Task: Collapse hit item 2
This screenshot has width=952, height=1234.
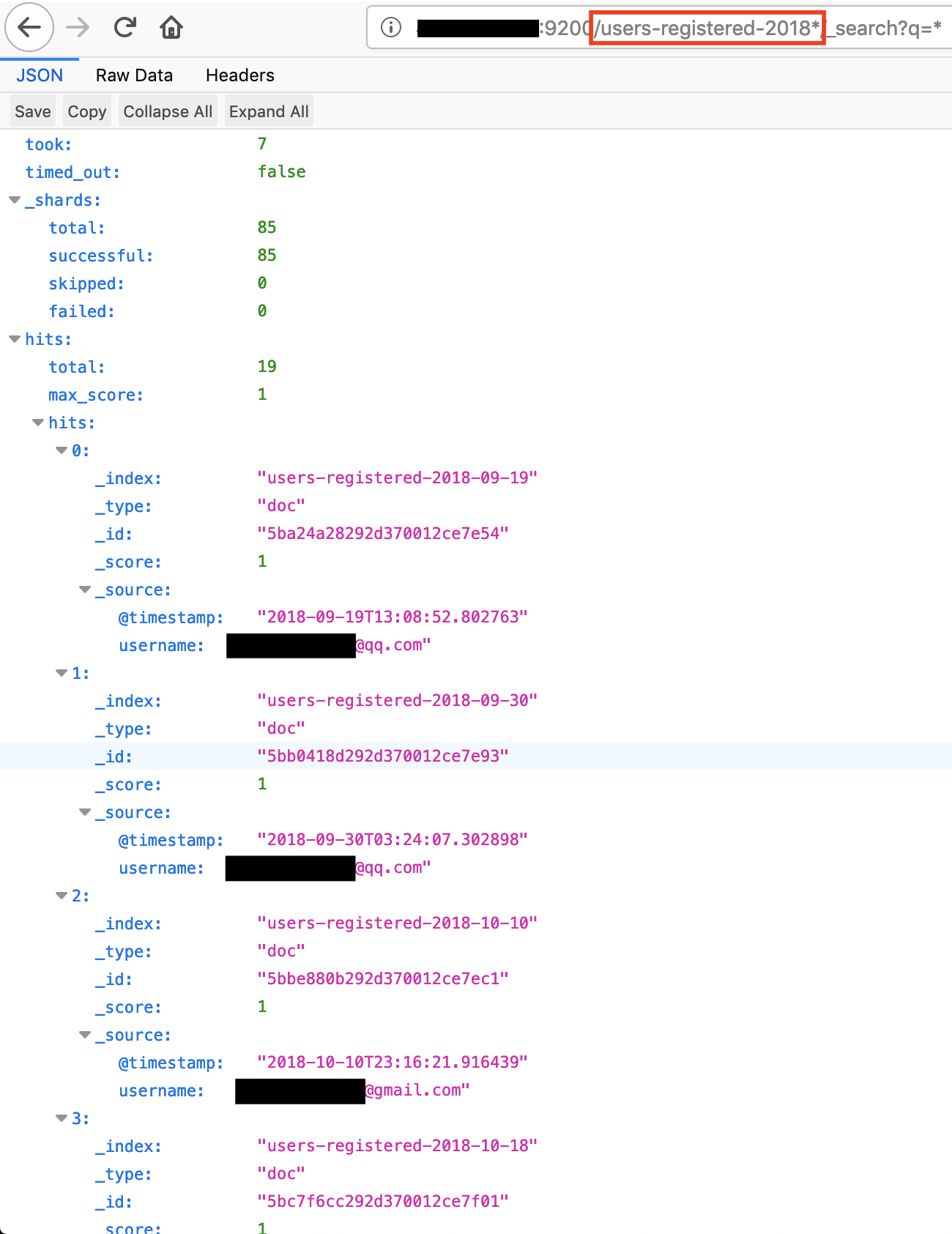Action: [62, 896]
